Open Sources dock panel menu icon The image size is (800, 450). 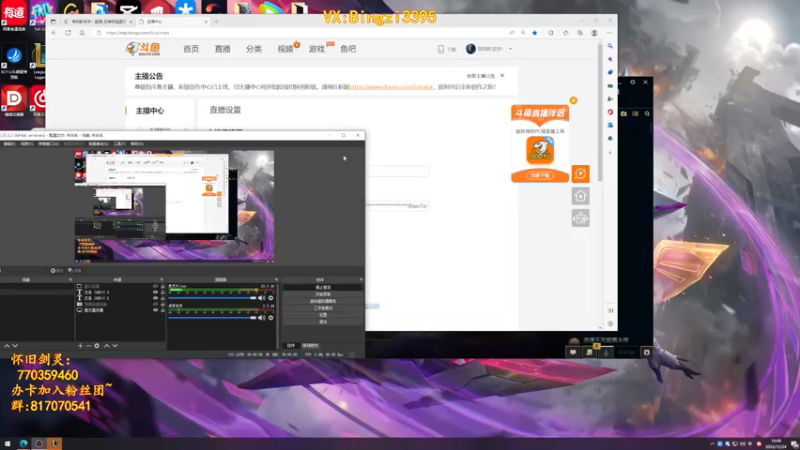[x=162, y=280]
